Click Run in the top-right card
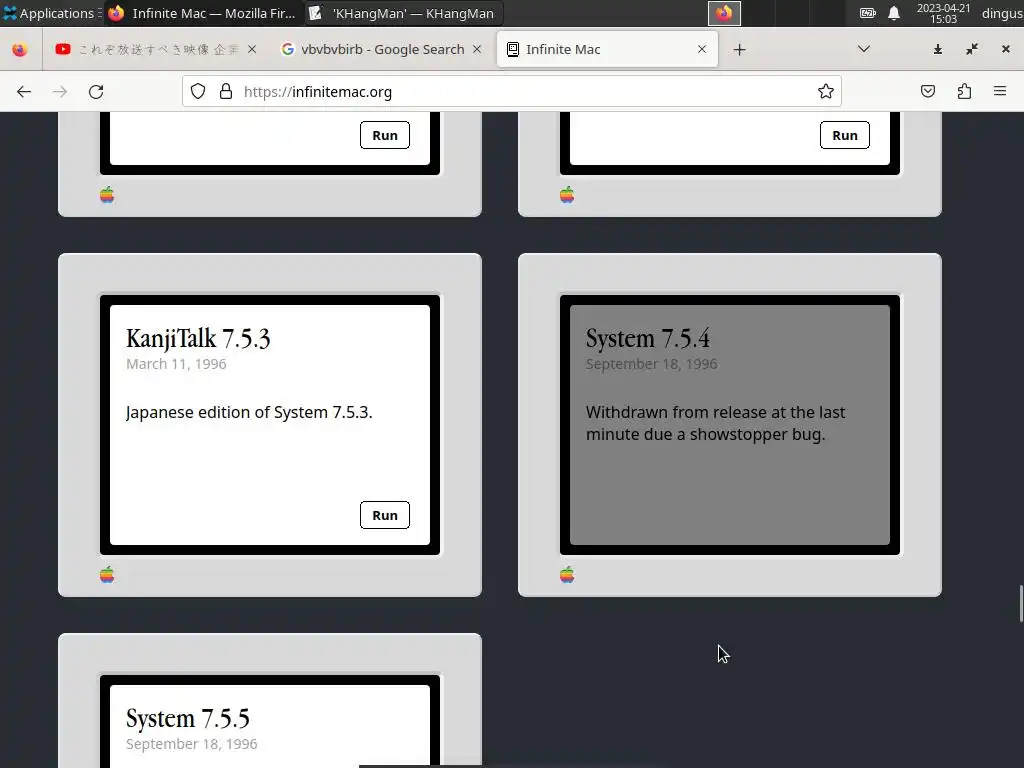The height and width of the screenshot is (768, 1024). pos(844,135)
